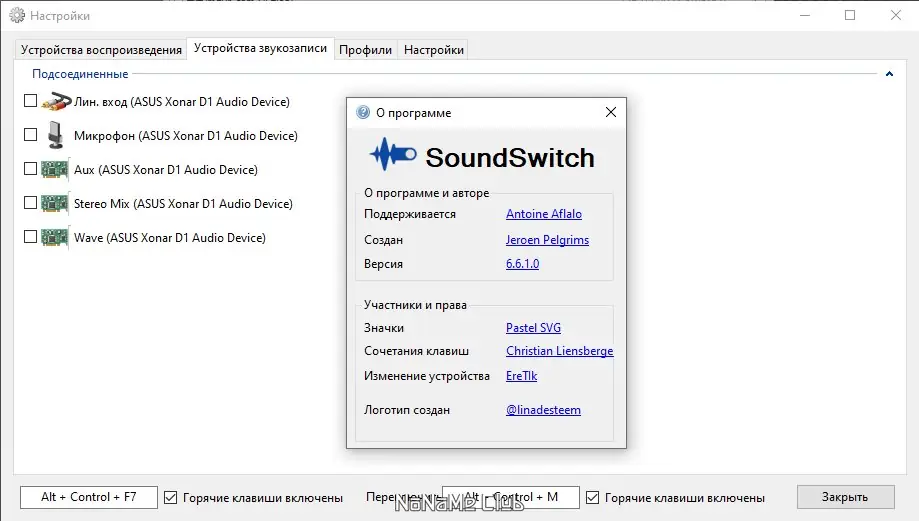919x521 pixels.
Task: Click the Поддерживается label
Action: (410, 214)
